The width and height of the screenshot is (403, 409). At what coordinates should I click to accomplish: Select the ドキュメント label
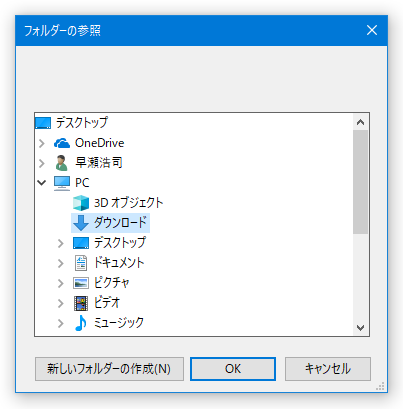coord(119,263)
